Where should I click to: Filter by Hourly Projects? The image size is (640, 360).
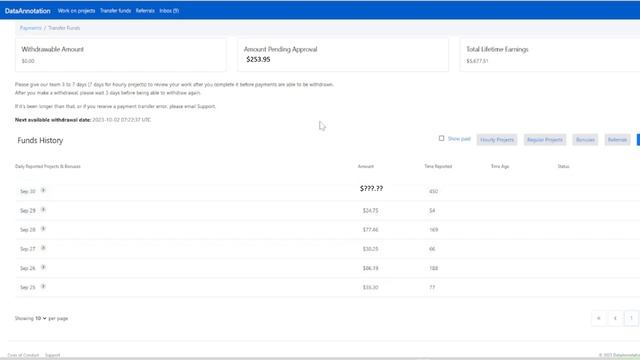[497, 140]
